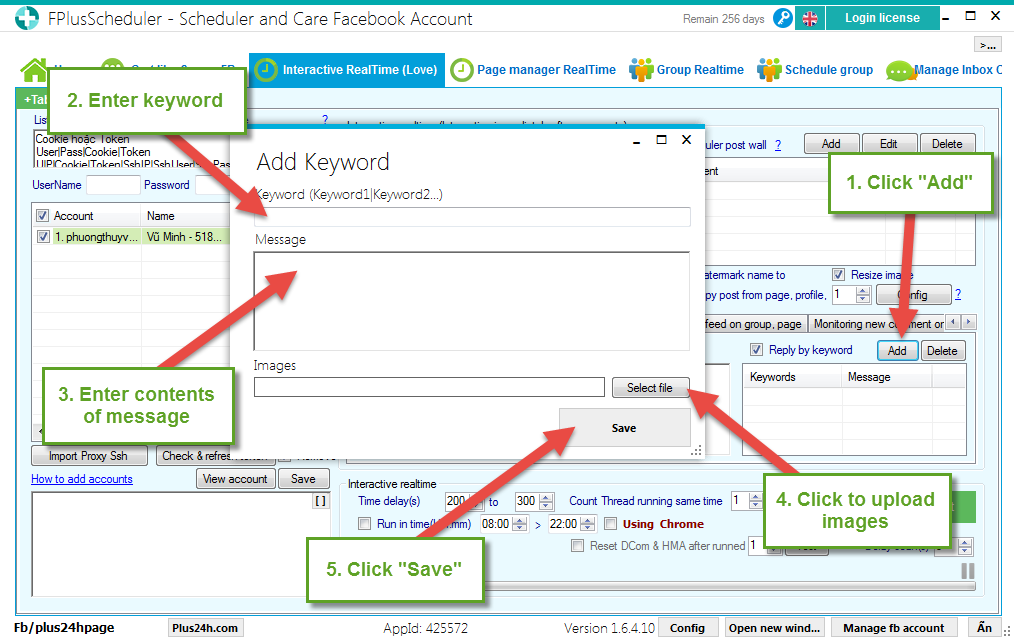Click the "Remain 256 days" text
This screenshot has height=640, width=1014.
point(724,19)
